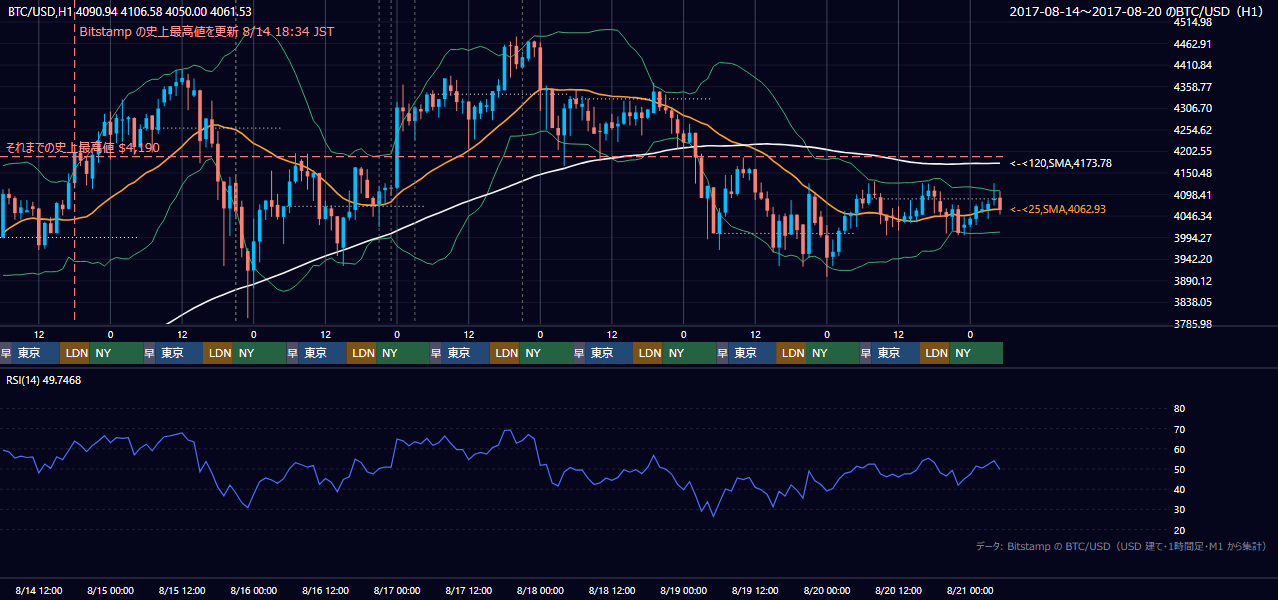Click the Bitstamp 史上最高値を更新 8/14 18:34 annotation
Image resolution: width=1278 pixels, height=600 pixels.
[x=206, y=32]
